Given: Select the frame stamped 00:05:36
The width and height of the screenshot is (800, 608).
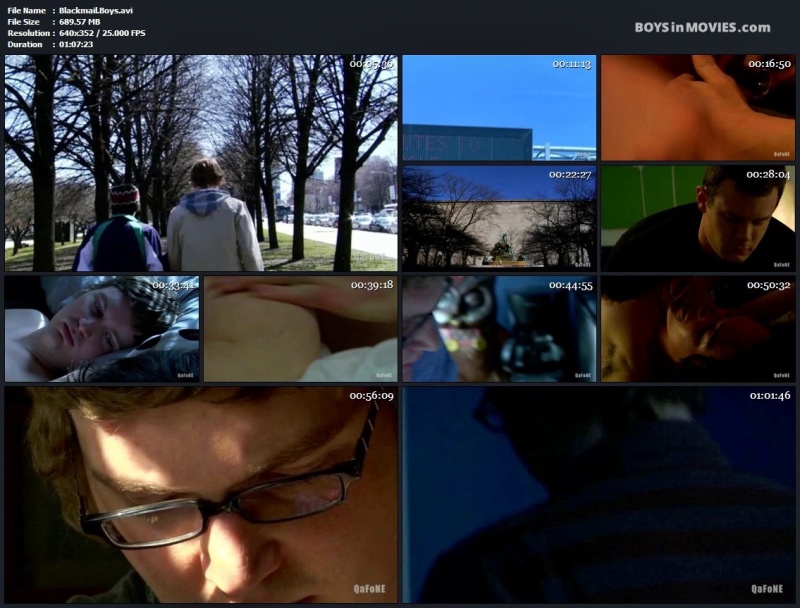Looking at the screenshot, I should (x=201, y=163).
